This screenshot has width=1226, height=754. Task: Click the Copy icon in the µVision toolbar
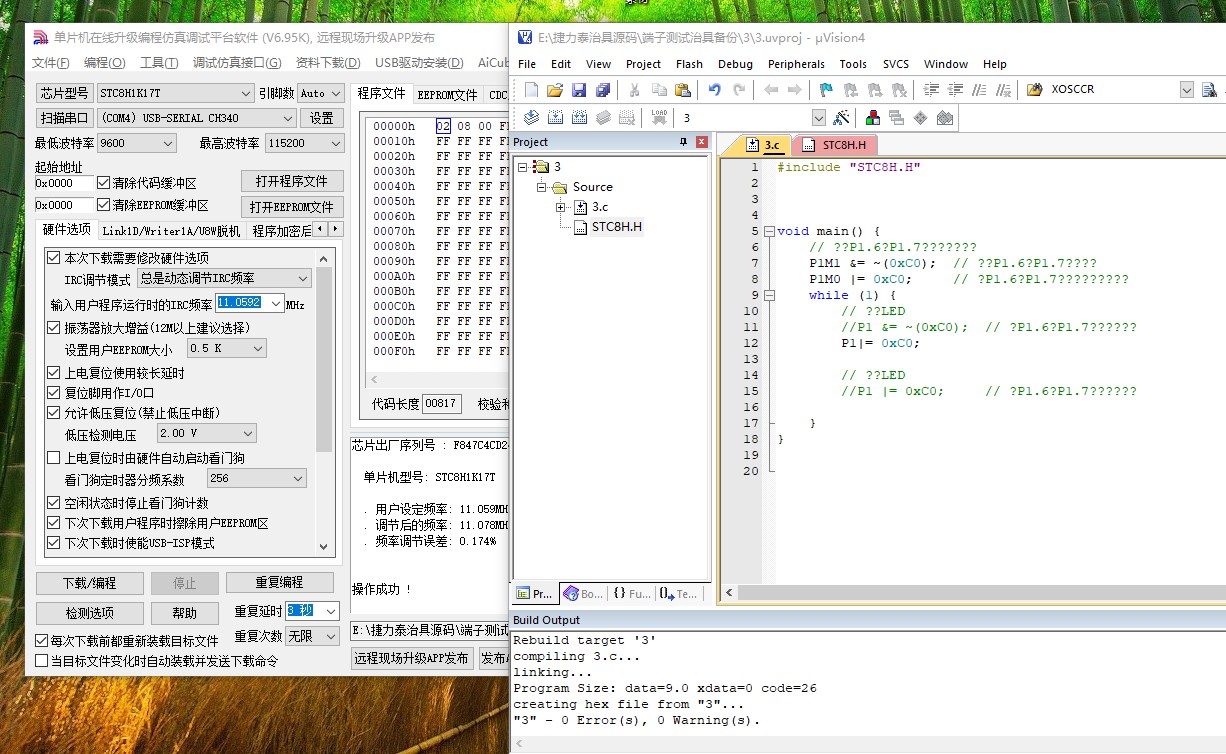[x=658, y=90]
